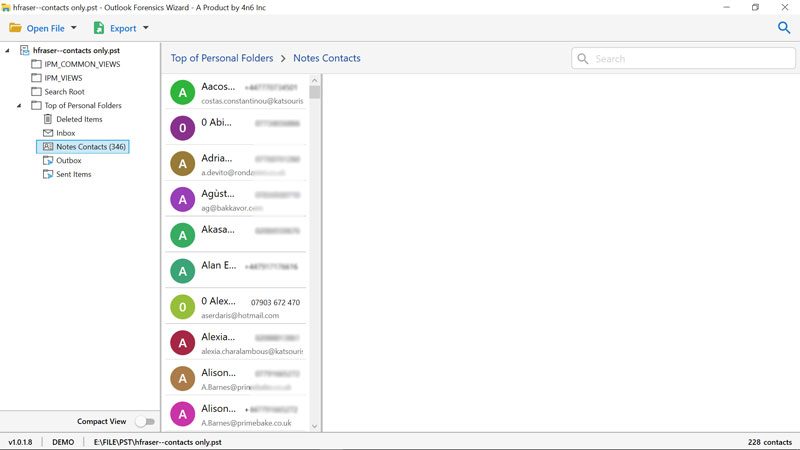Viewport: 800px width, 450px height.
Task: Open the Outbox folder
Action: [69, 161]
